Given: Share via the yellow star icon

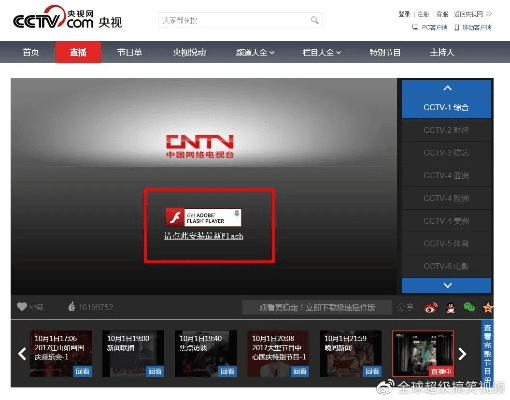Looking at the screenshot, I should click(x=488, y=307).
